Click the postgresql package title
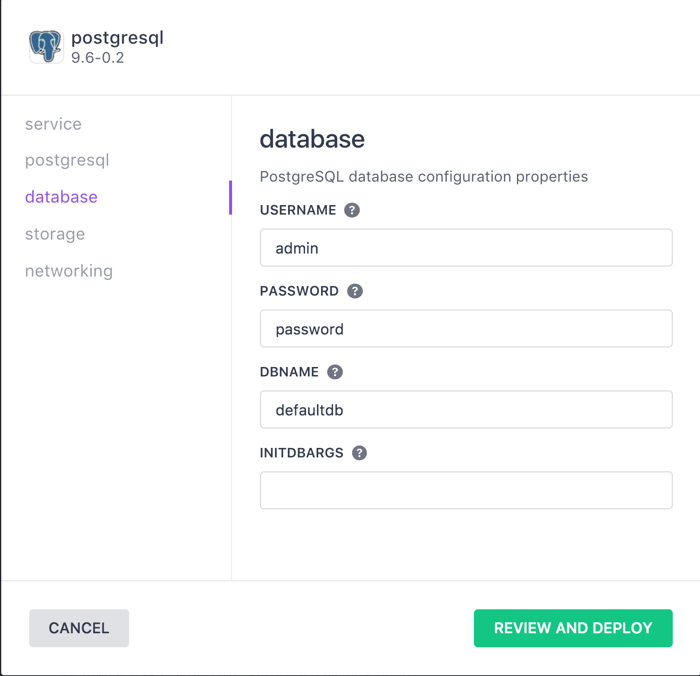The image size is (700, 676). (x=117, y=38)
